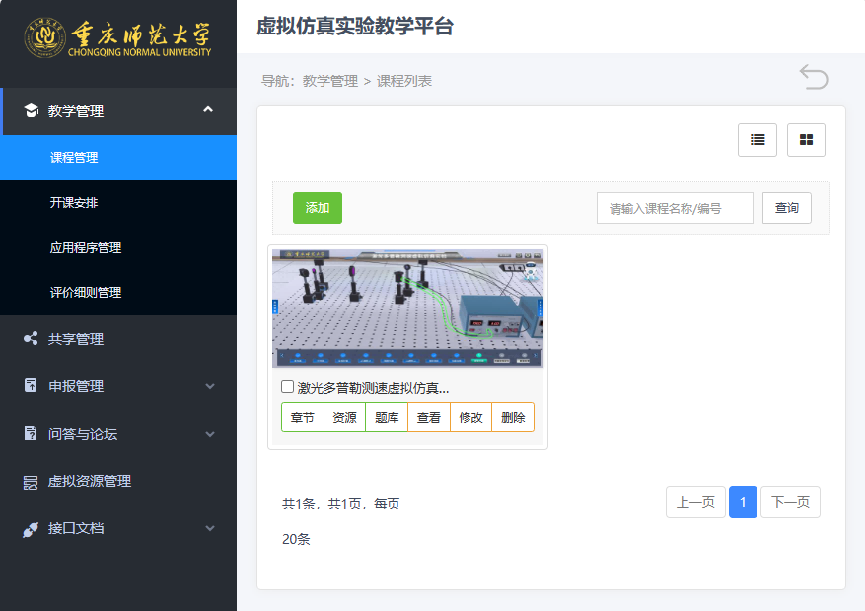
Task: Select 应用程序管理 menu item
Action: click(85, 248)
